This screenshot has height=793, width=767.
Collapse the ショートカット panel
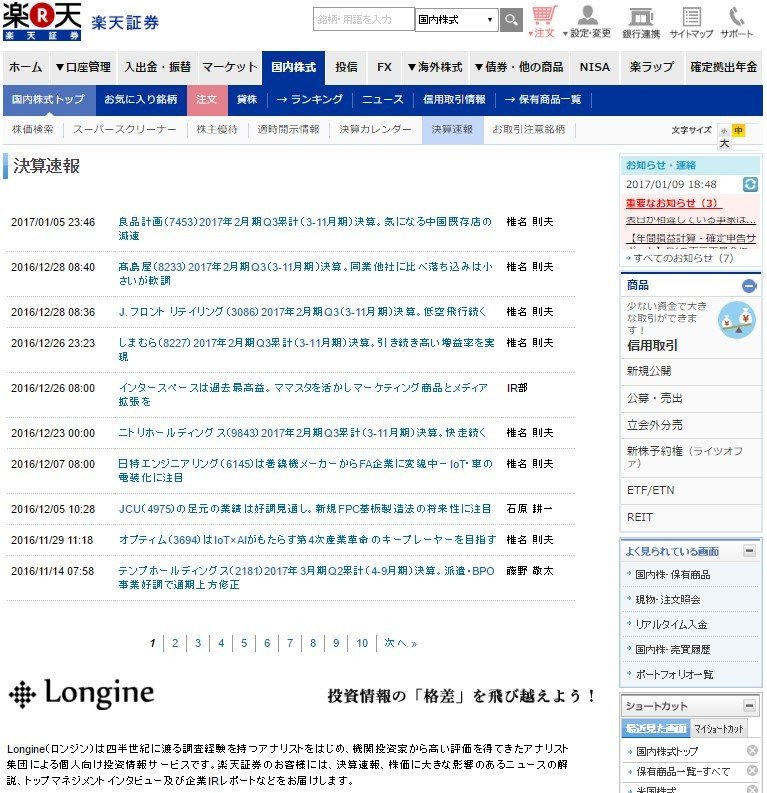coord(749,705)
